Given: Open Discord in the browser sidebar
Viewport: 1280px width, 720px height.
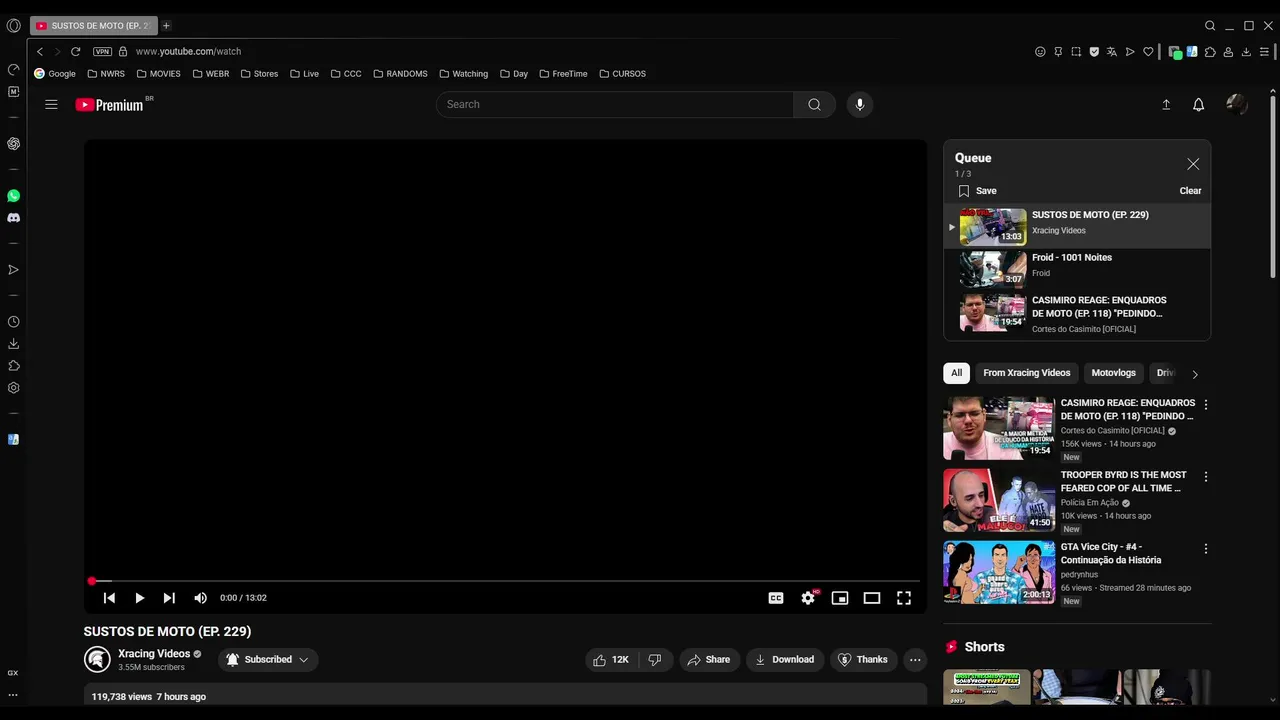Looking at the screenshot, I should (13, 218).
